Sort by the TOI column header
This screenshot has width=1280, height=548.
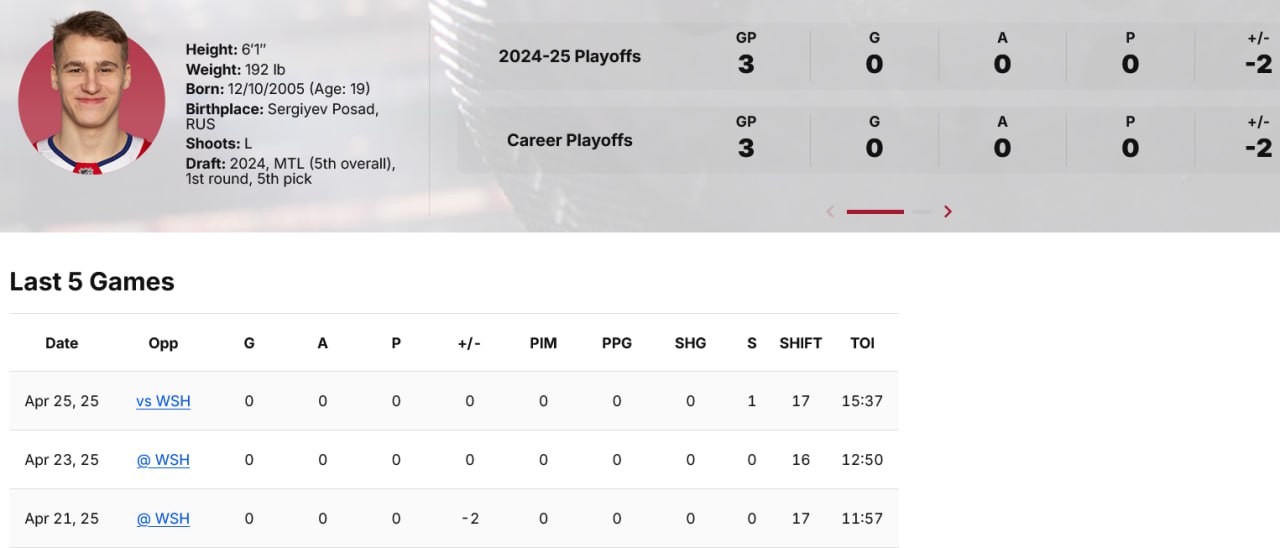pos(862,343)
